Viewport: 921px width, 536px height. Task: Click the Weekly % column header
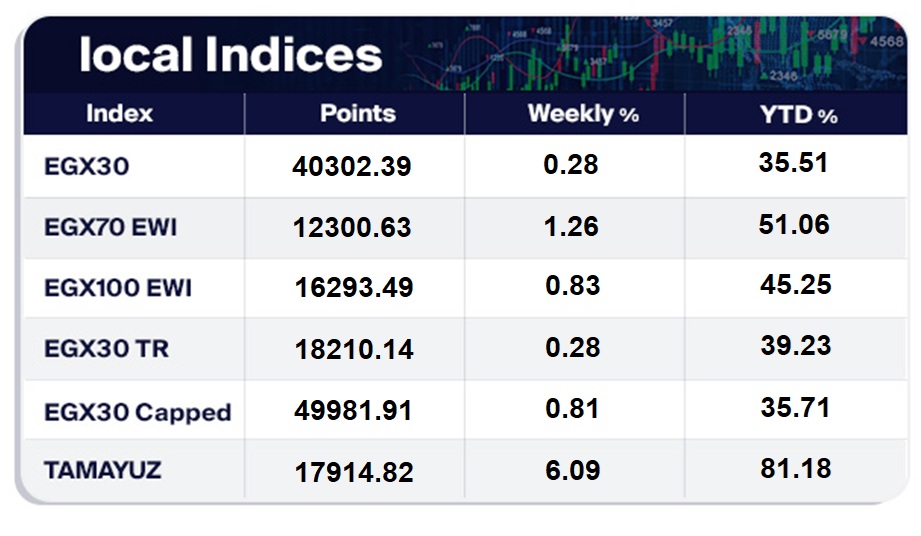point(582,114)
